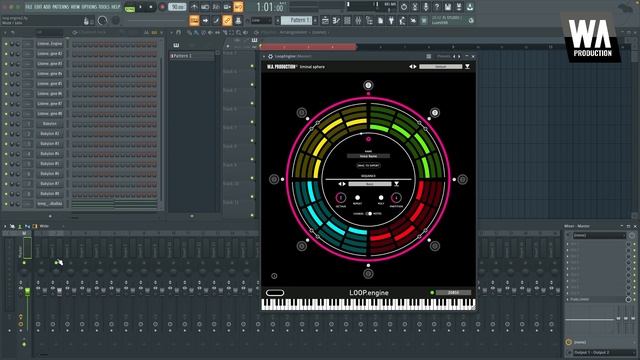Open the TOOLS menu

coord(104,7)
